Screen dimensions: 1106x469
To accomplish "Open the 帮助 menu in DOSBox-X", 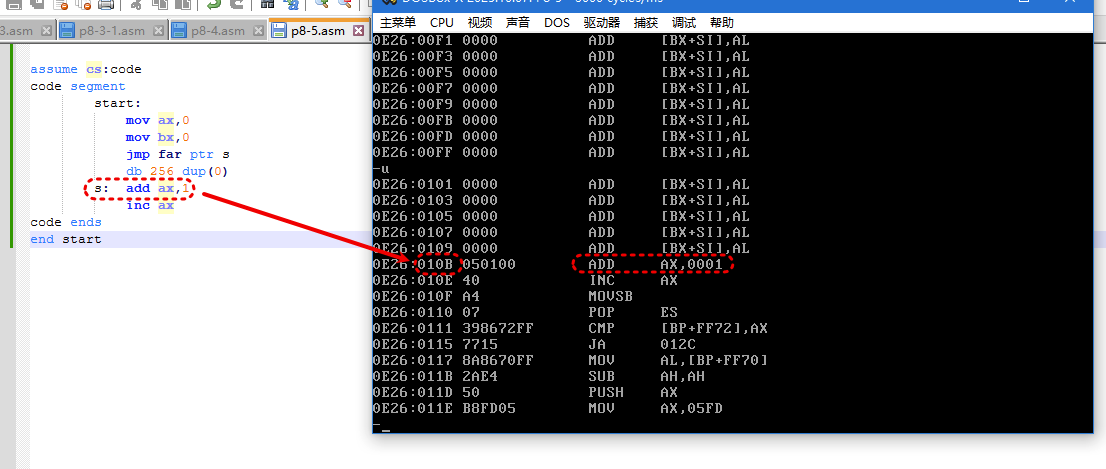I will pos(722,23).
